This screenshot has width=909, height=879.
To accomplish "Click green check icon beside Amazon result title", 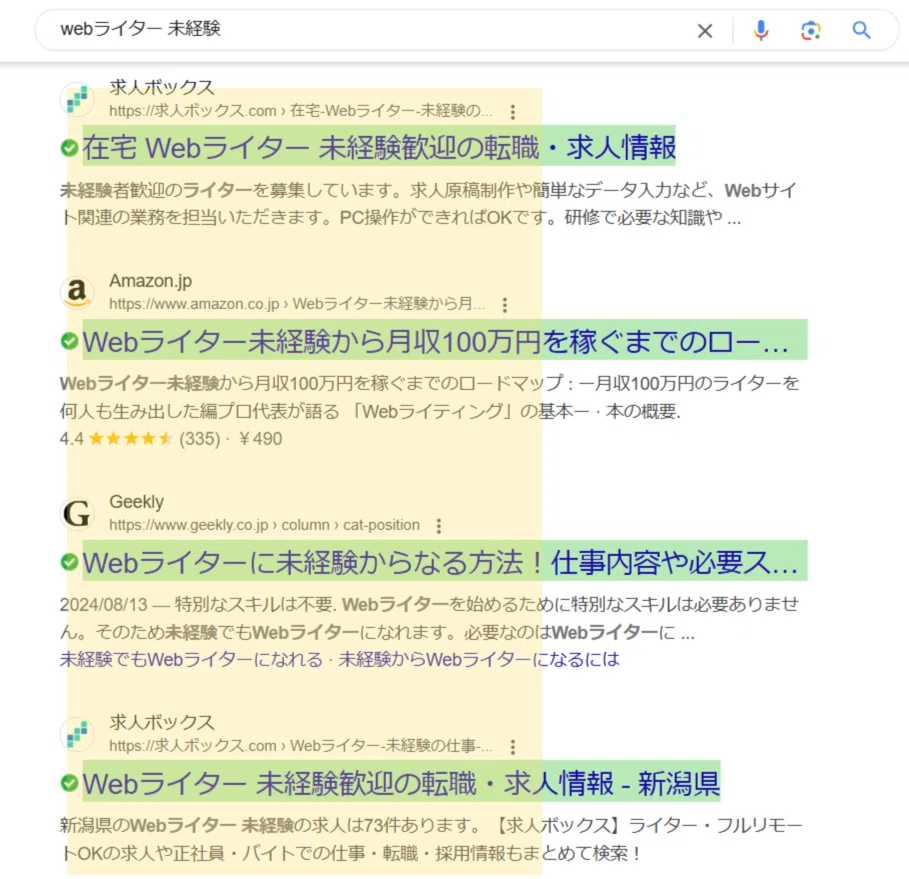I will [x=70, y=342].
